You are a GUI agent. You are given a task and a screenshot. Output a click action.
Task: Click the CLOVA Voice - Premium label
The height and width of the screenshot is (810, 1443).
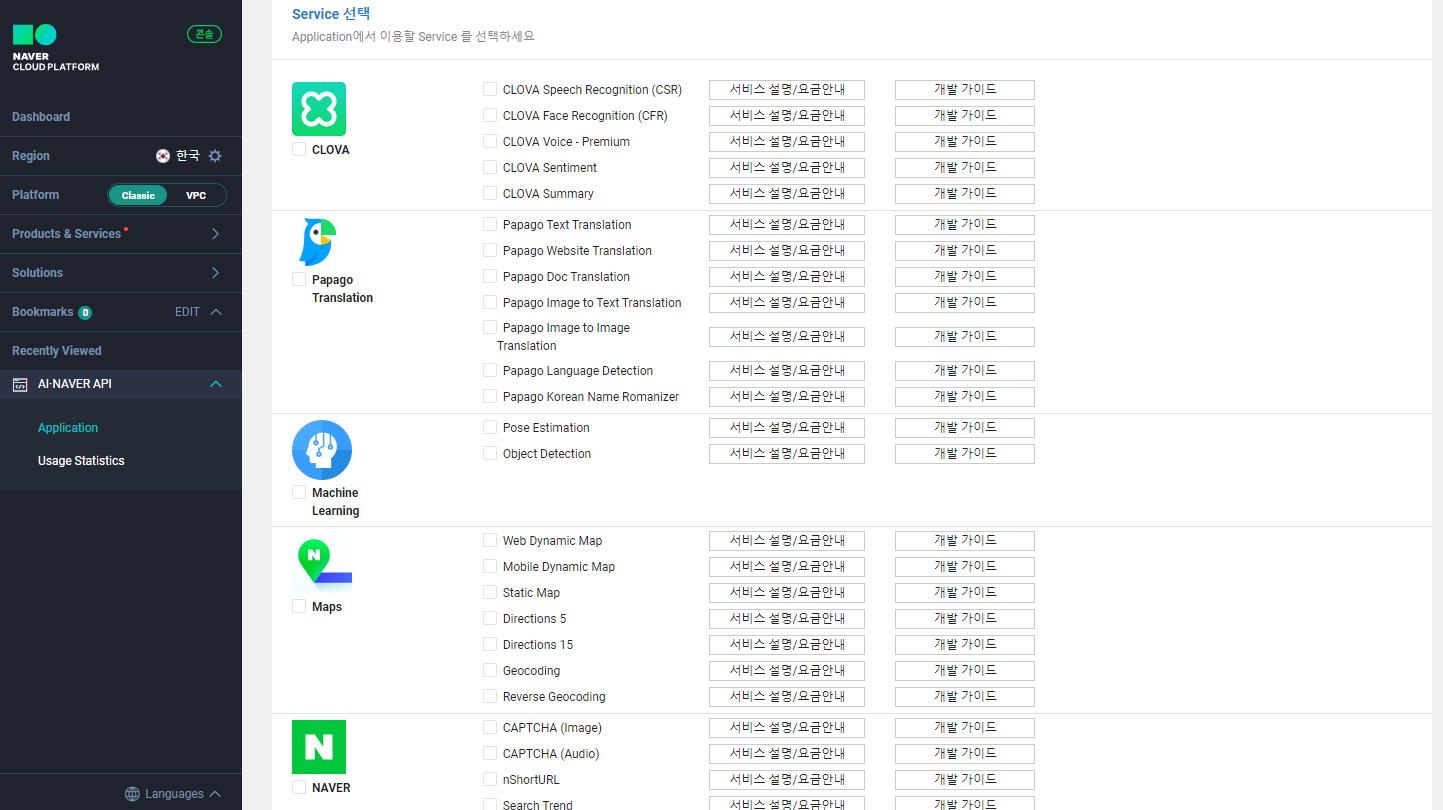(566, 142)
